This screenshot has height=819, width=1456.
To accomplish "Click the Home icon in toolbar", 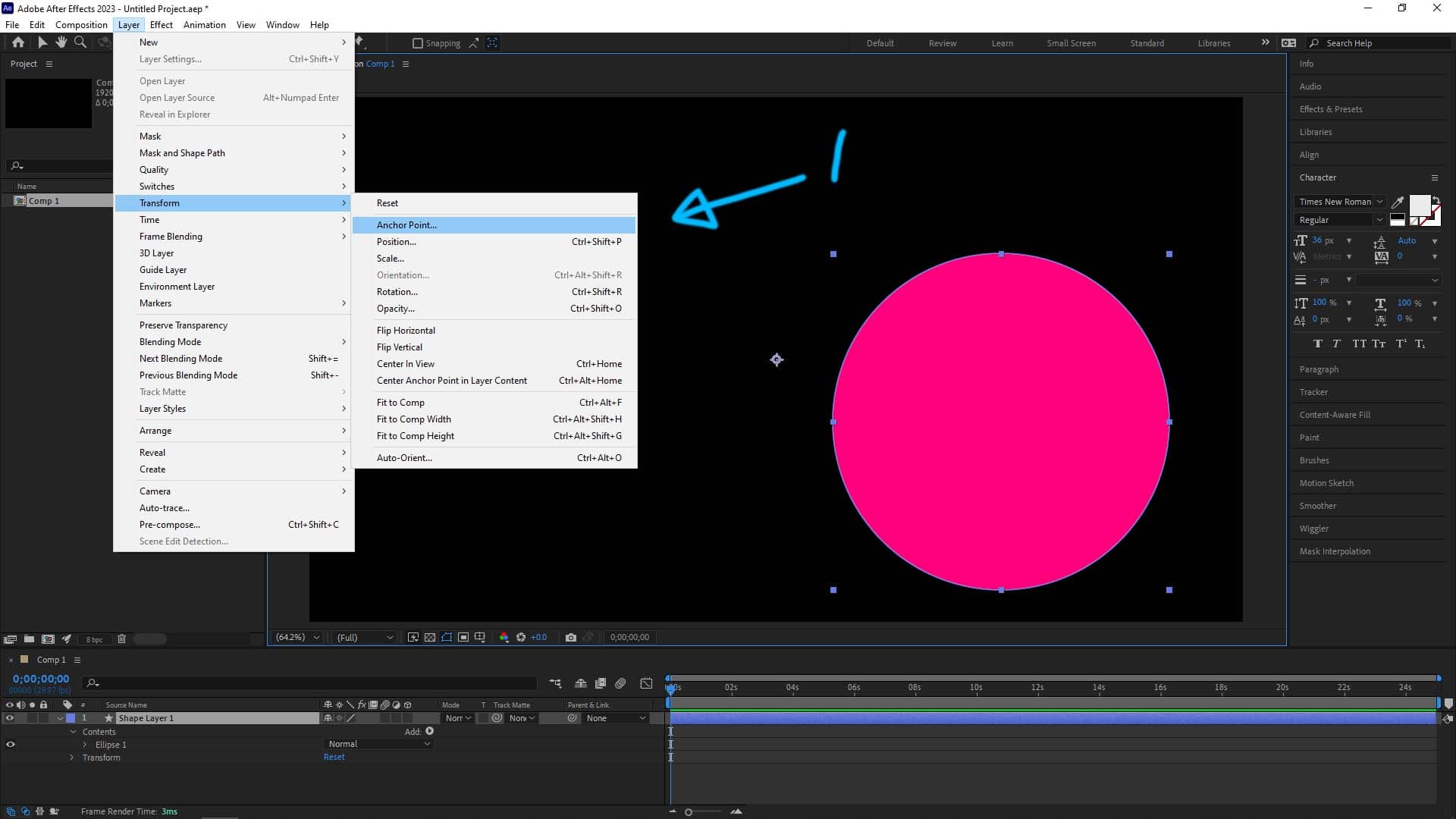I will pyautogui.click(x=18, y=42).
